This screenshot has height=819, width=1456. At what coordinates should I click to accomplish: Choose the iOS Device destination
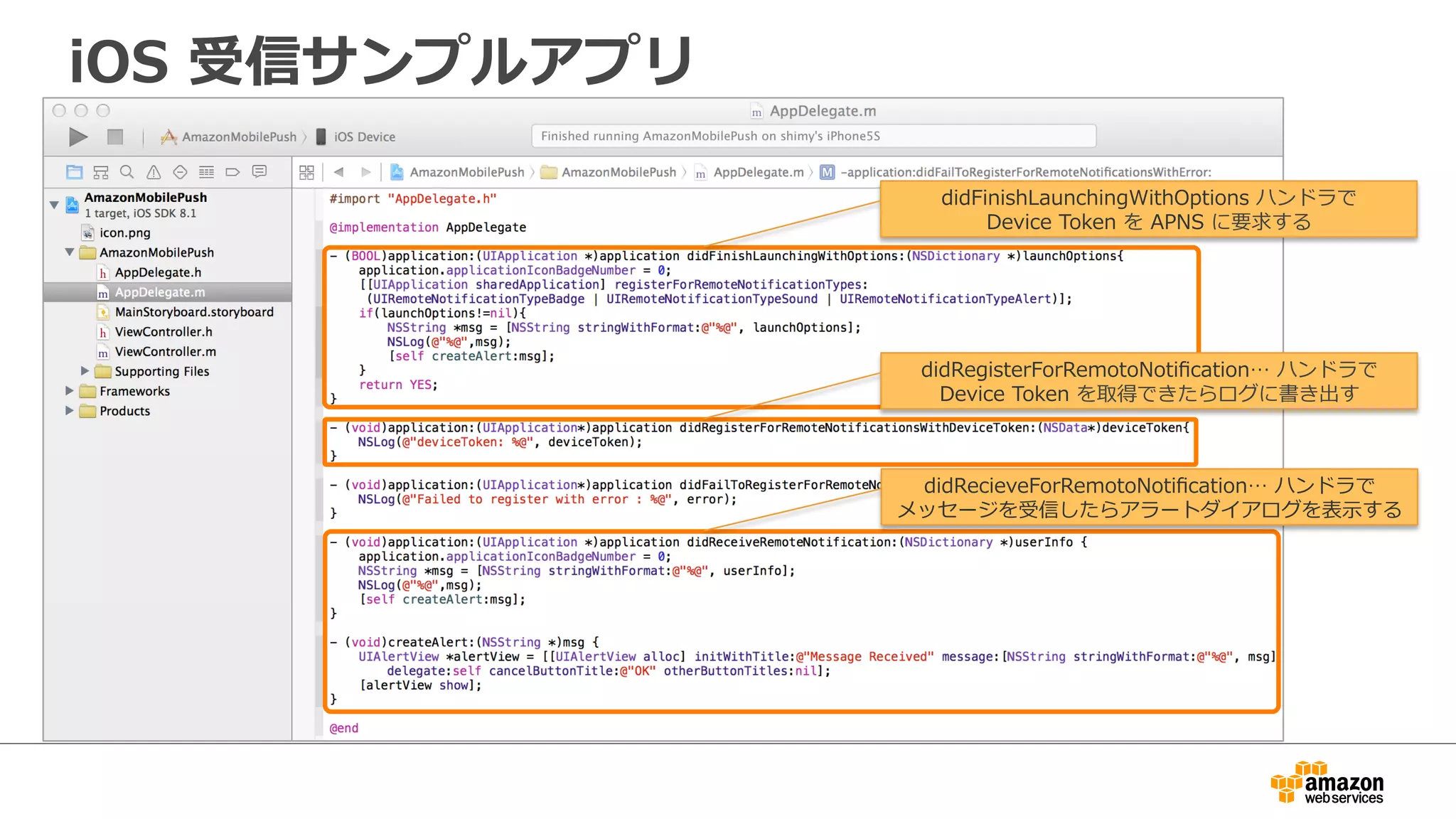click(355, 136)
